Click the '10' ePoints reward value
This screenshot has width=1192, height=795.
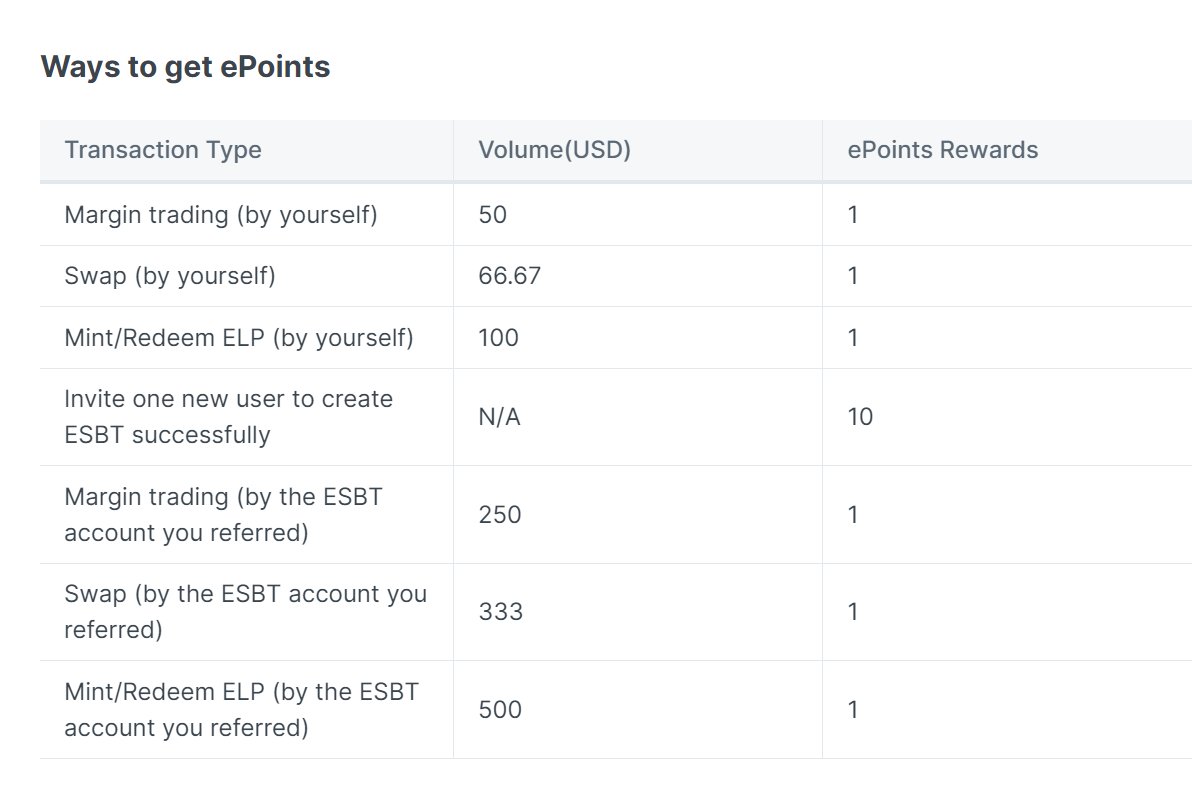(860, 417)
